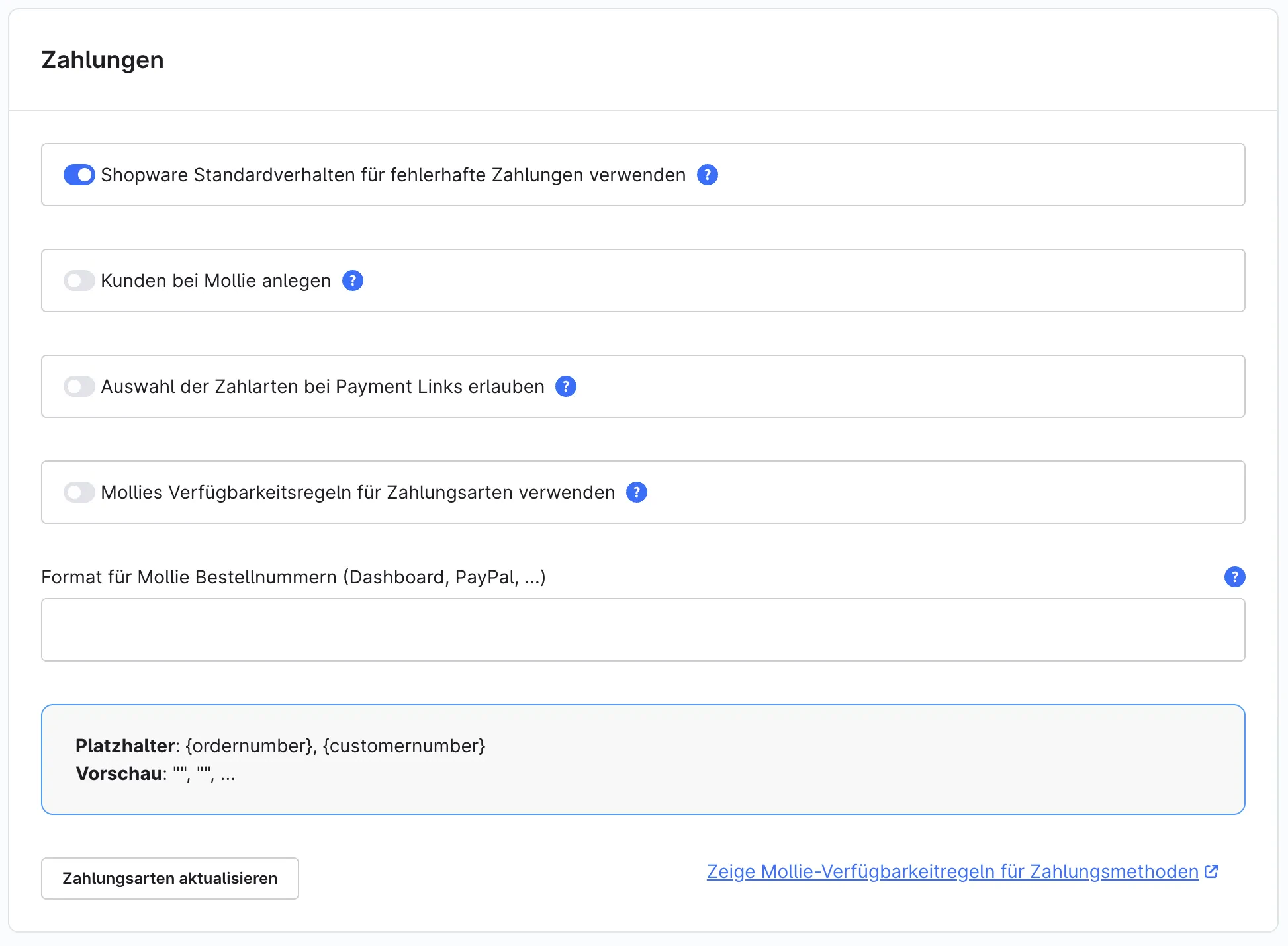Enable Mollies Verfügbarkeitsregeln für Zahlungsarten toggle
Viewport: 1288px width, 946px height.
click(79, 492)
